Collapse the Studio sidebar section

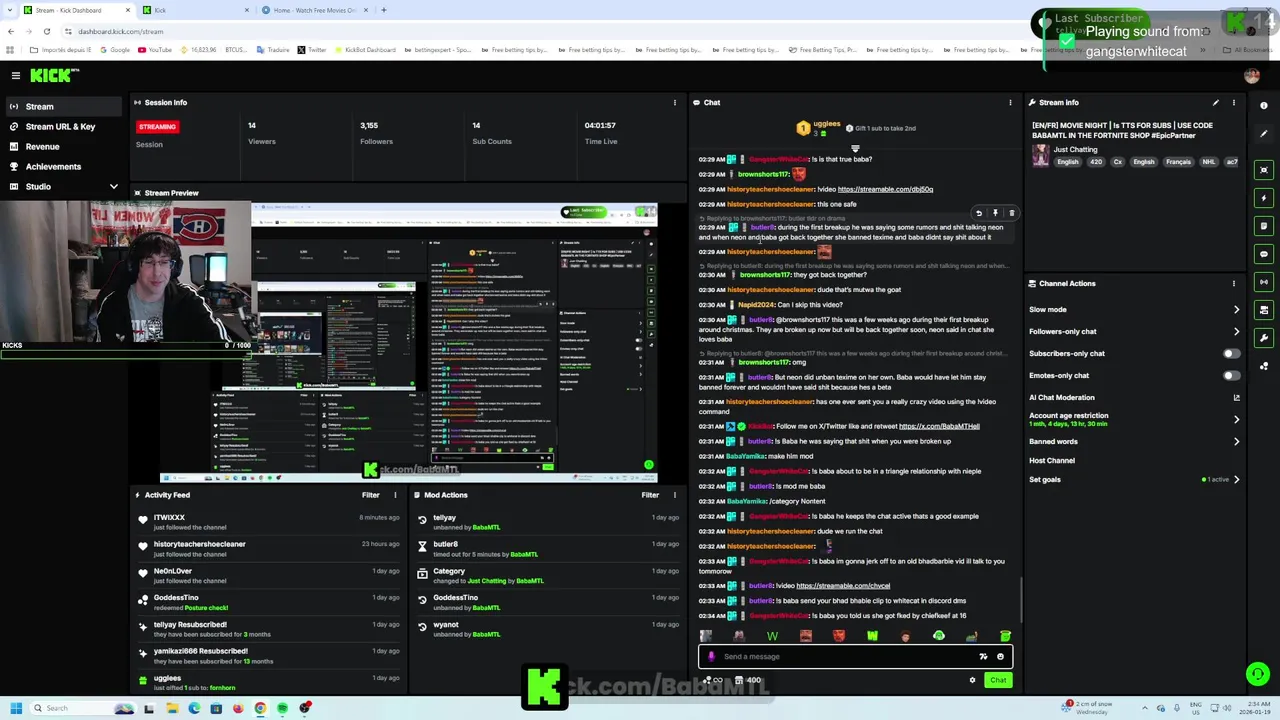pos(113,187)
